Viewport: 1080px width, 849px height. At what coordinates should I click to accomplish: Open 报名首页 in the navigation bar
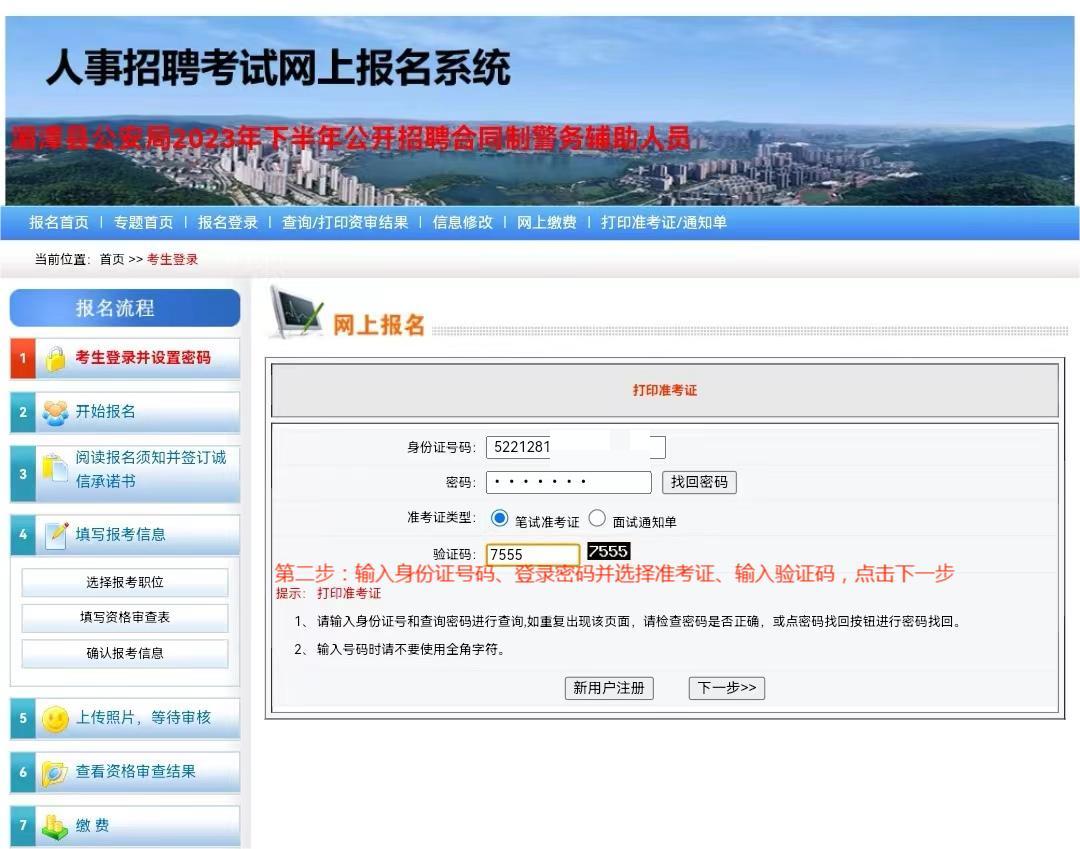59,223
